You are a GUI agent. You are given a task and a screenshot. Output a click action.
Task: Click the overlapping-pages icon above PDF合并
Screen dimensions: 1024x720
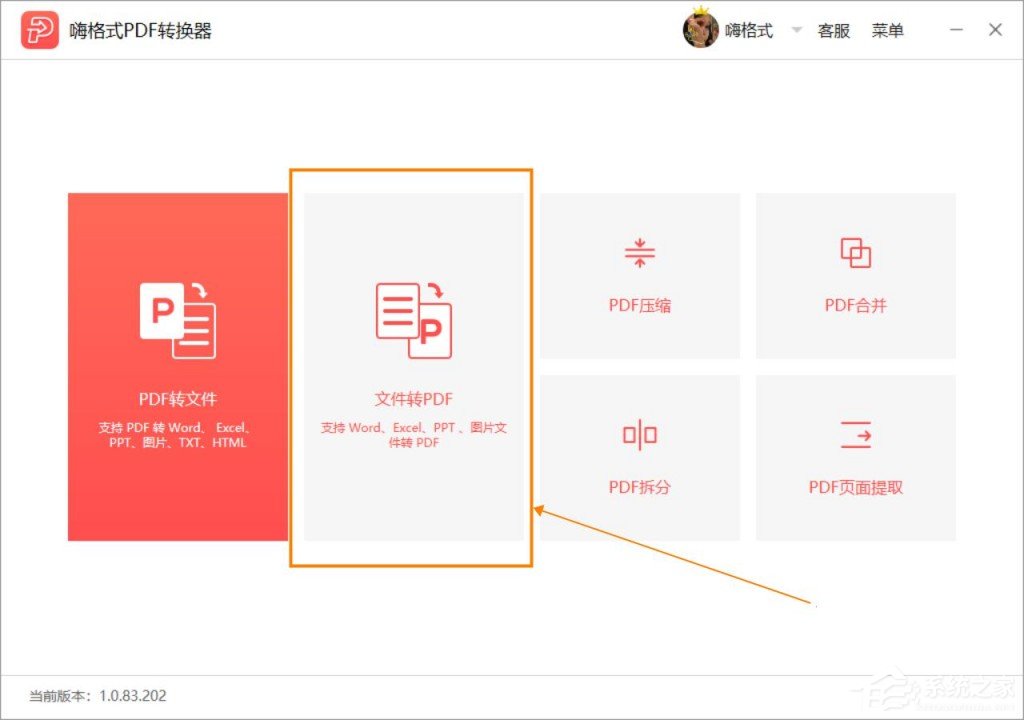[858, 253]
